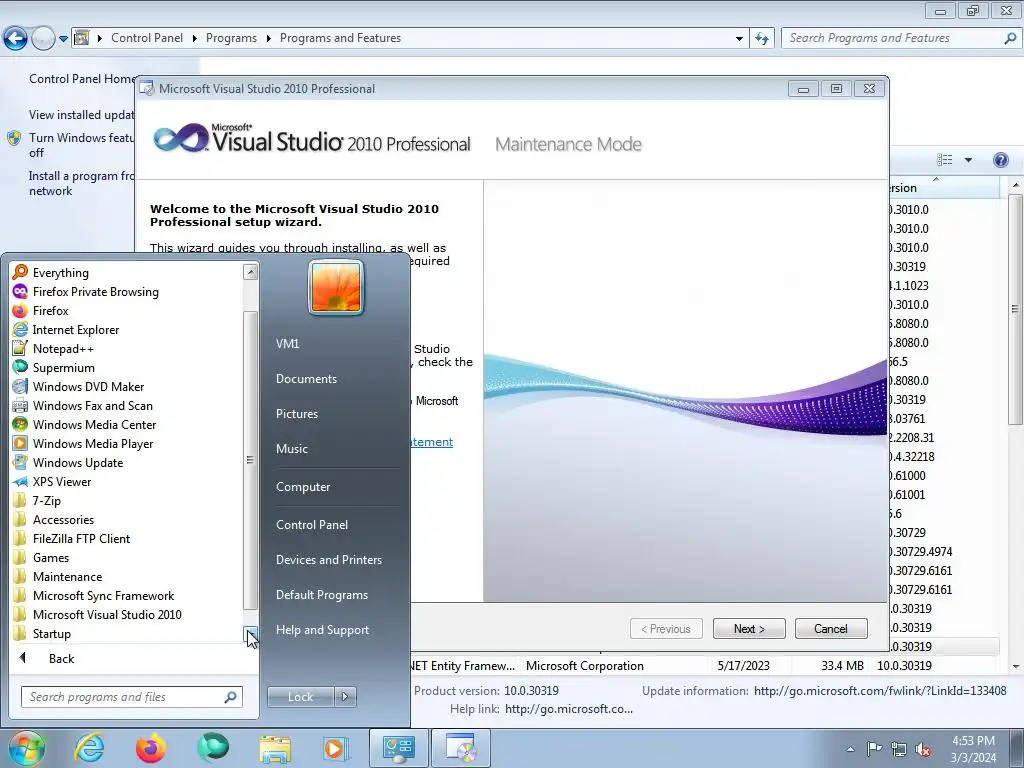This screenshot has height=768, width=1024.
Task: Open Action Center flag icon
Action: point(874,749)
